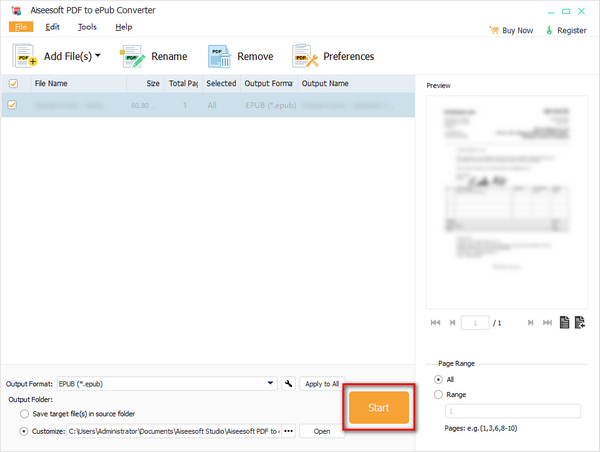Image resolution: width=600 pixels, height=452 pixels.
Task: Open the Help menu
Action: (124, 27)
